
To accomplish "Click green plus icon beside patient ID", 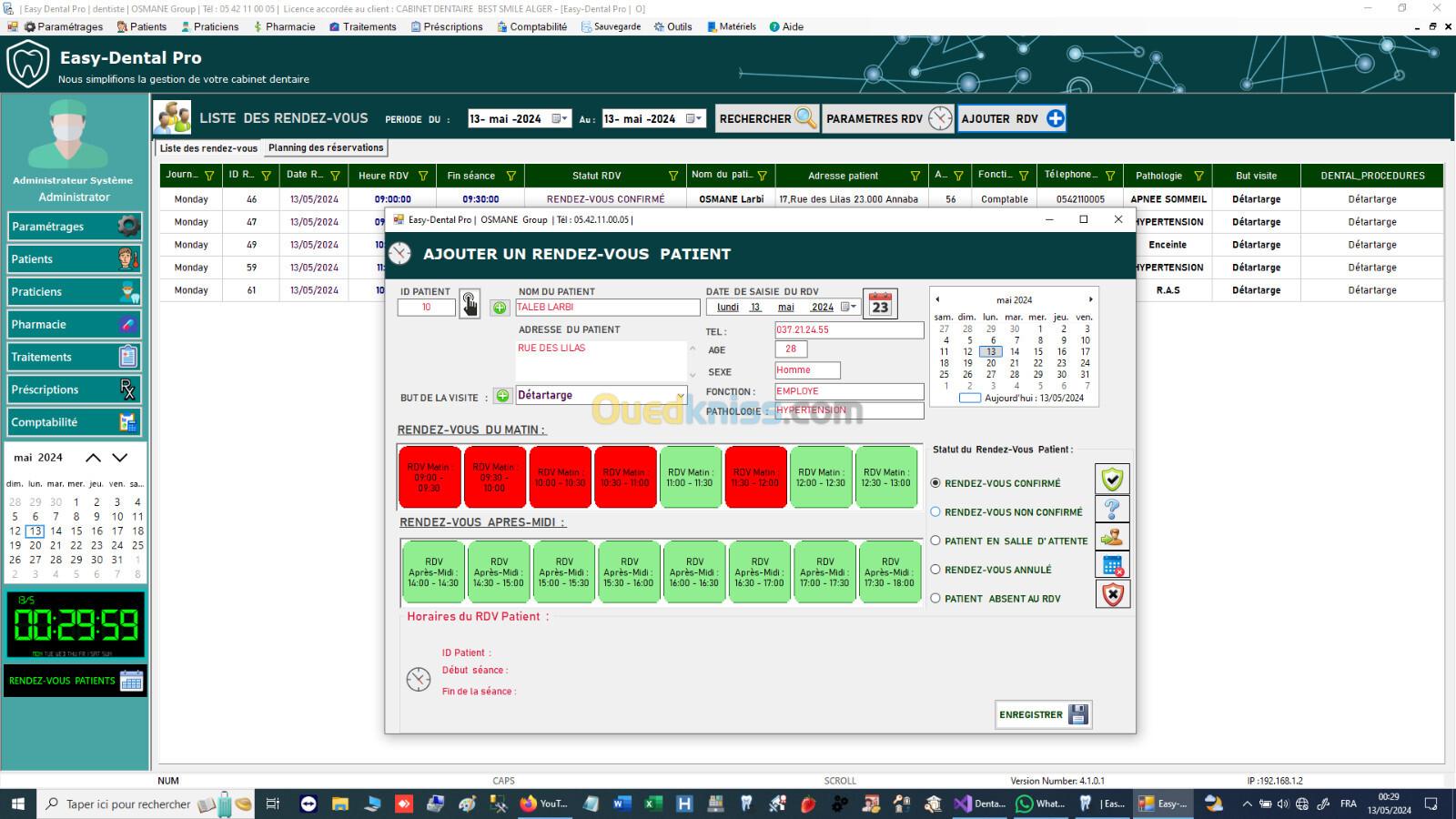I will (500, 308).
